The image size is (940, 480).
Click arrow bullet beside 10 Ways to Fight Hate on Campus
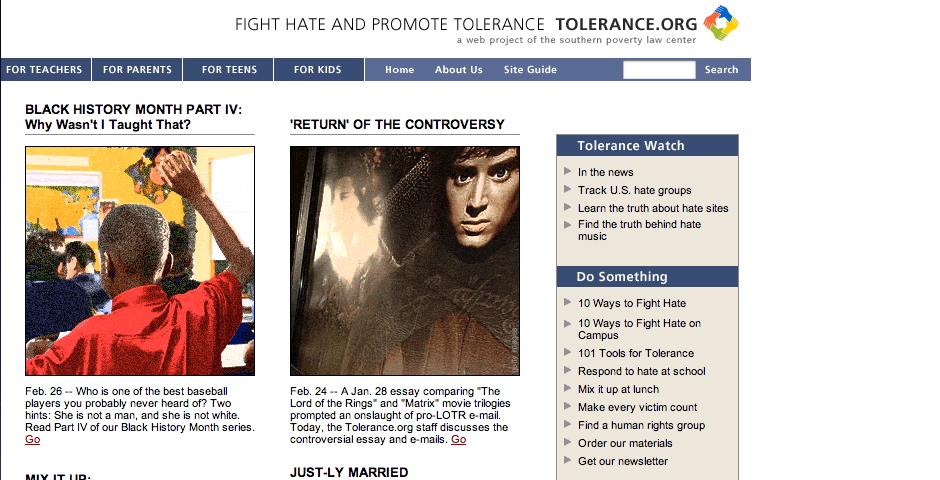[x=567, y=324]
